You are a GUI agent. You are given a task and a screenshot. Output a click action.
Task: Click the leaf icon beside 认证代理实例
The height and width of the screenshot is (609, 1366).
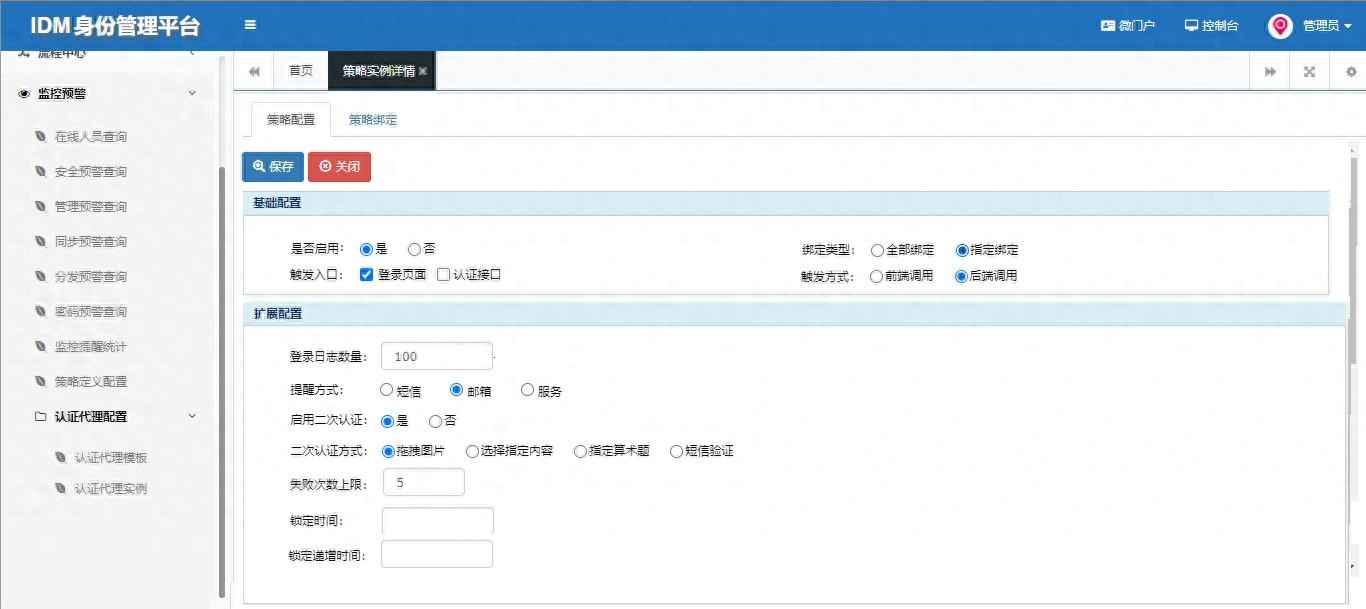pos(60,488)
